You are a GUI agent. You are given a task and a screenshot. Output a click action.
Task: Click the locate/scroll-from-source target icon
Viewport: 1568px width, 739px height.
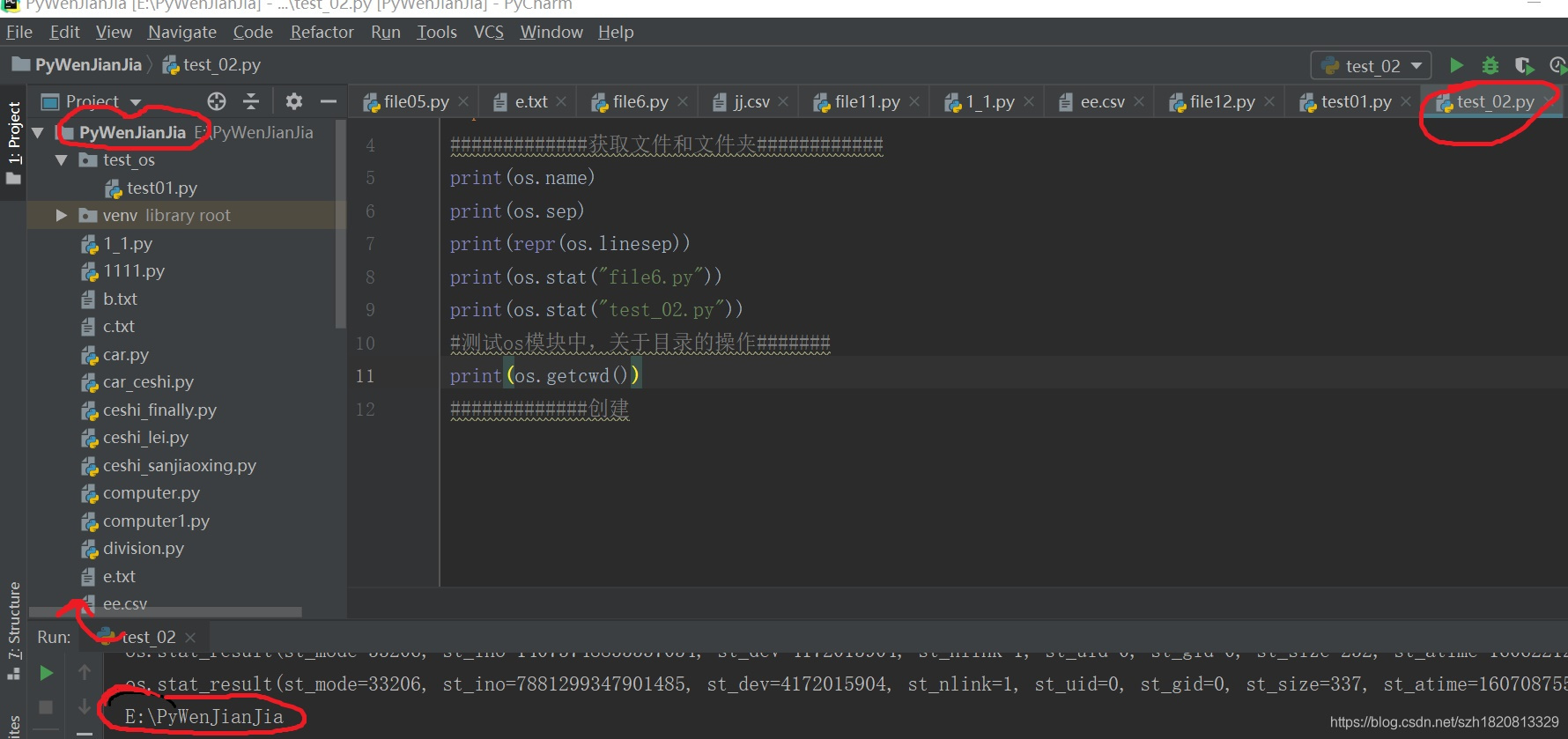pos(217,101)
